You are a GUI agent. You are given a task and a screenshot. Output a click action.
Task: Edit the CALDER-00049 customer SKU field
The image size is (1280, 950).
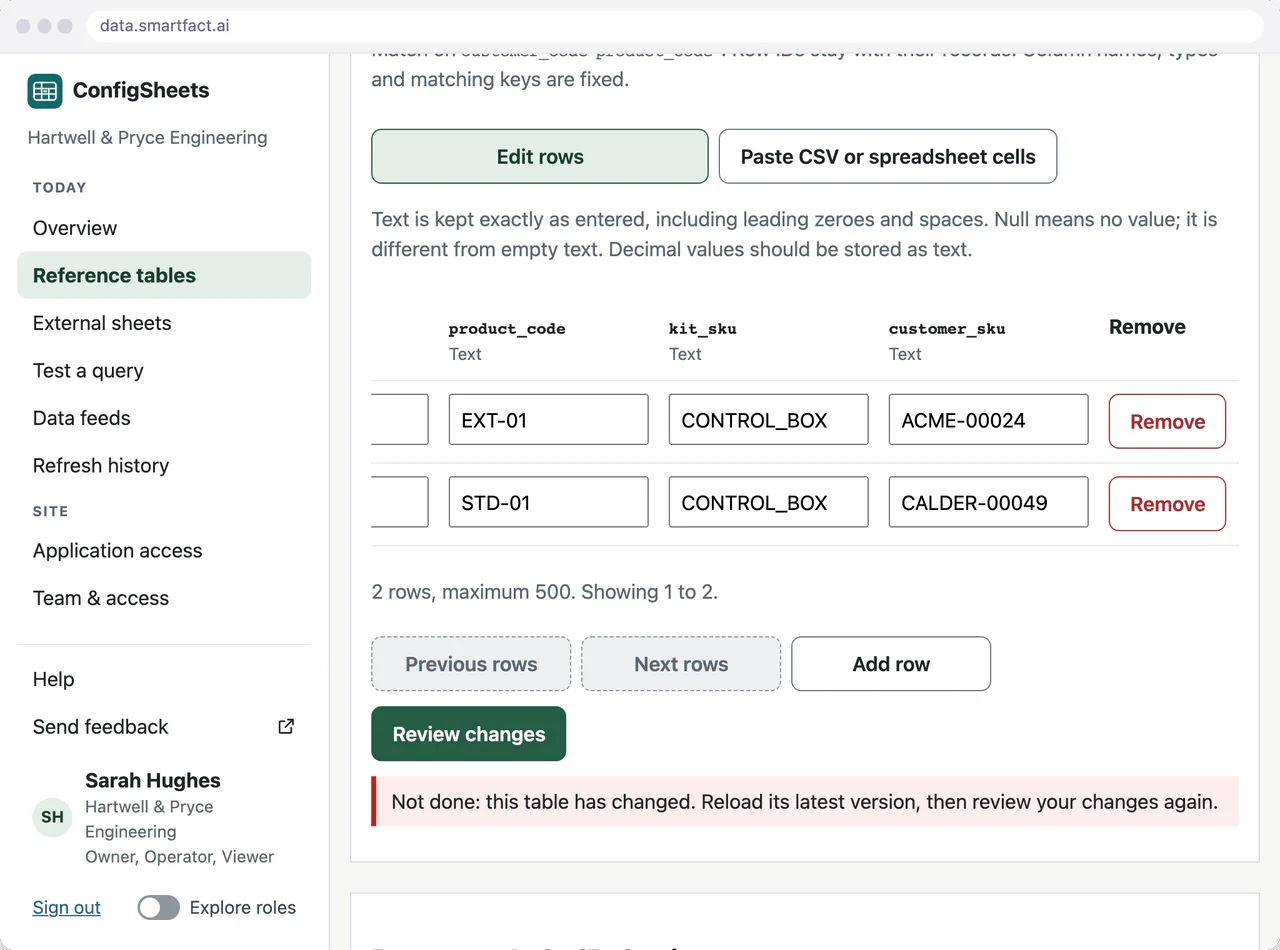point(989,502)
